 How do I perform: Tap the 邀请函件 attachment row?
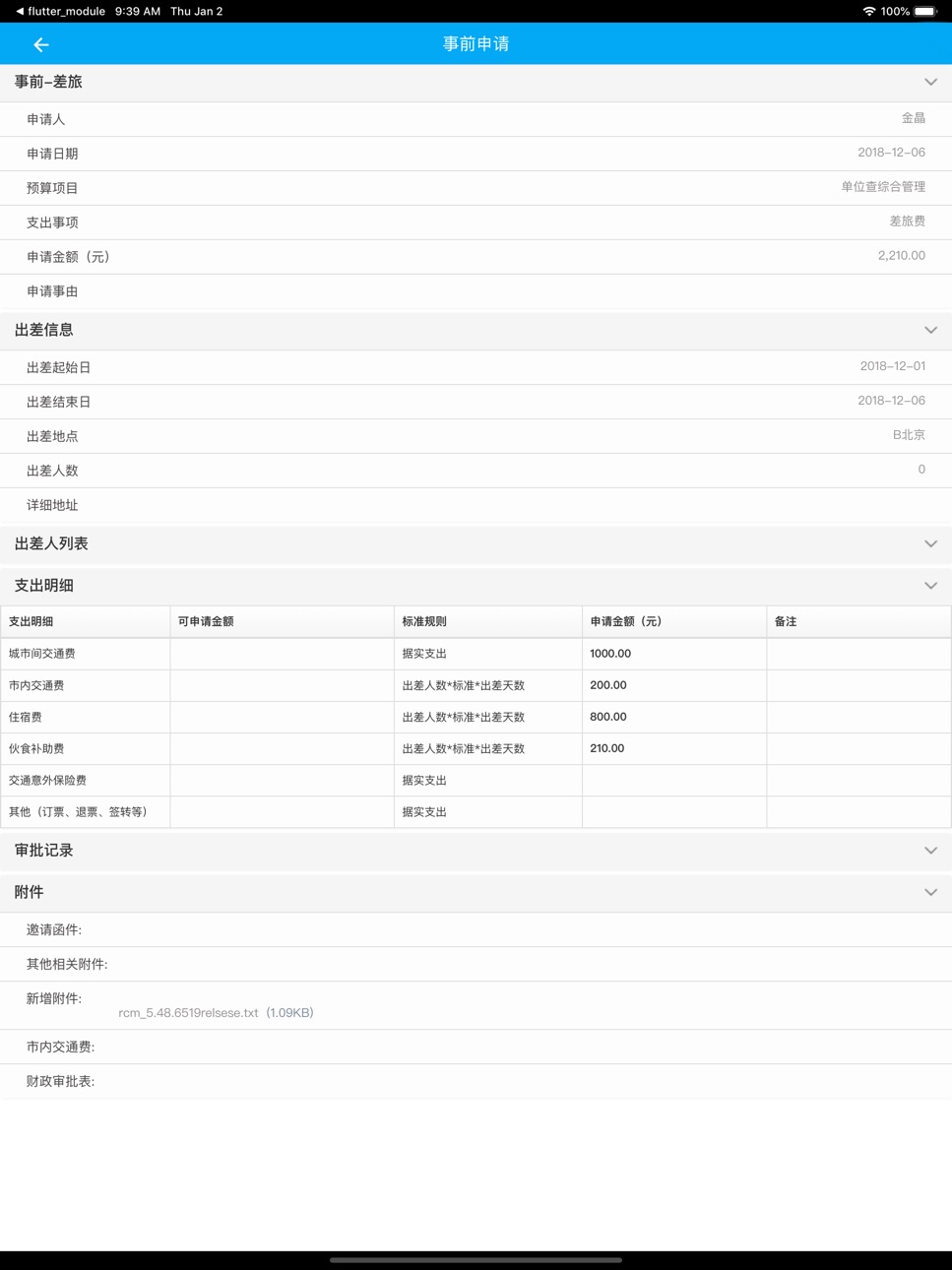pyautogui.click(x=476, y=929)
